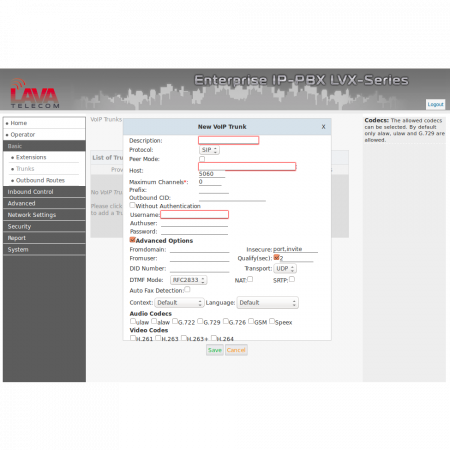Focus the Description input field

tap(229, 140)
